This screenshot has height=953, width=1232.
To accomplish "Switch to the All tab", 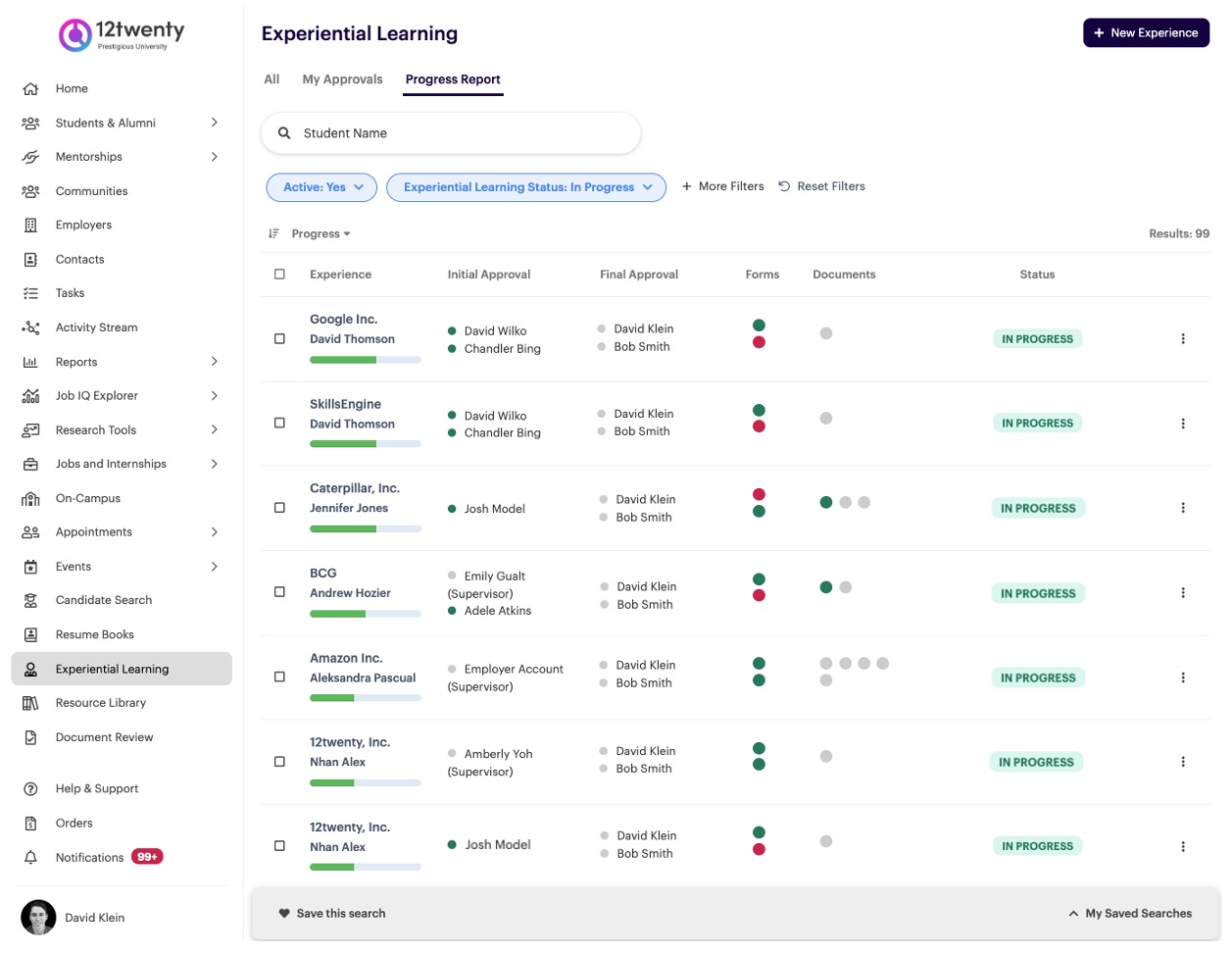I will click(x=271, y=79).
